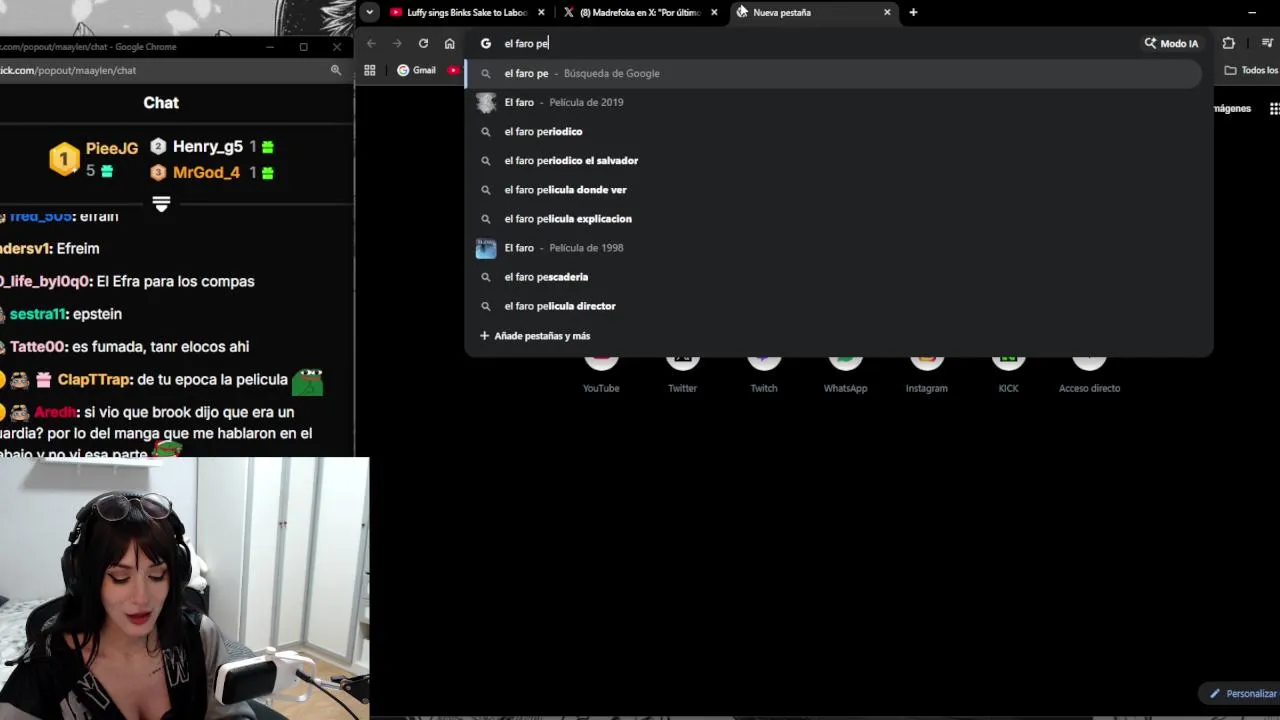Image resolution: width=1280 pixels, height=720 pixels.
Task: Click the Google G icon in address bar
Action: click(x=486, y=43)
